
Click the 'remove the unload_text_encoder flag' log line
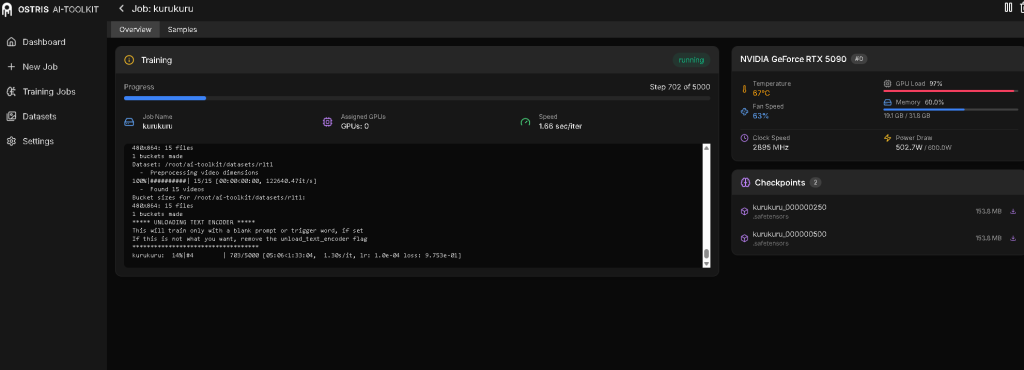click(x=249, y=239)
